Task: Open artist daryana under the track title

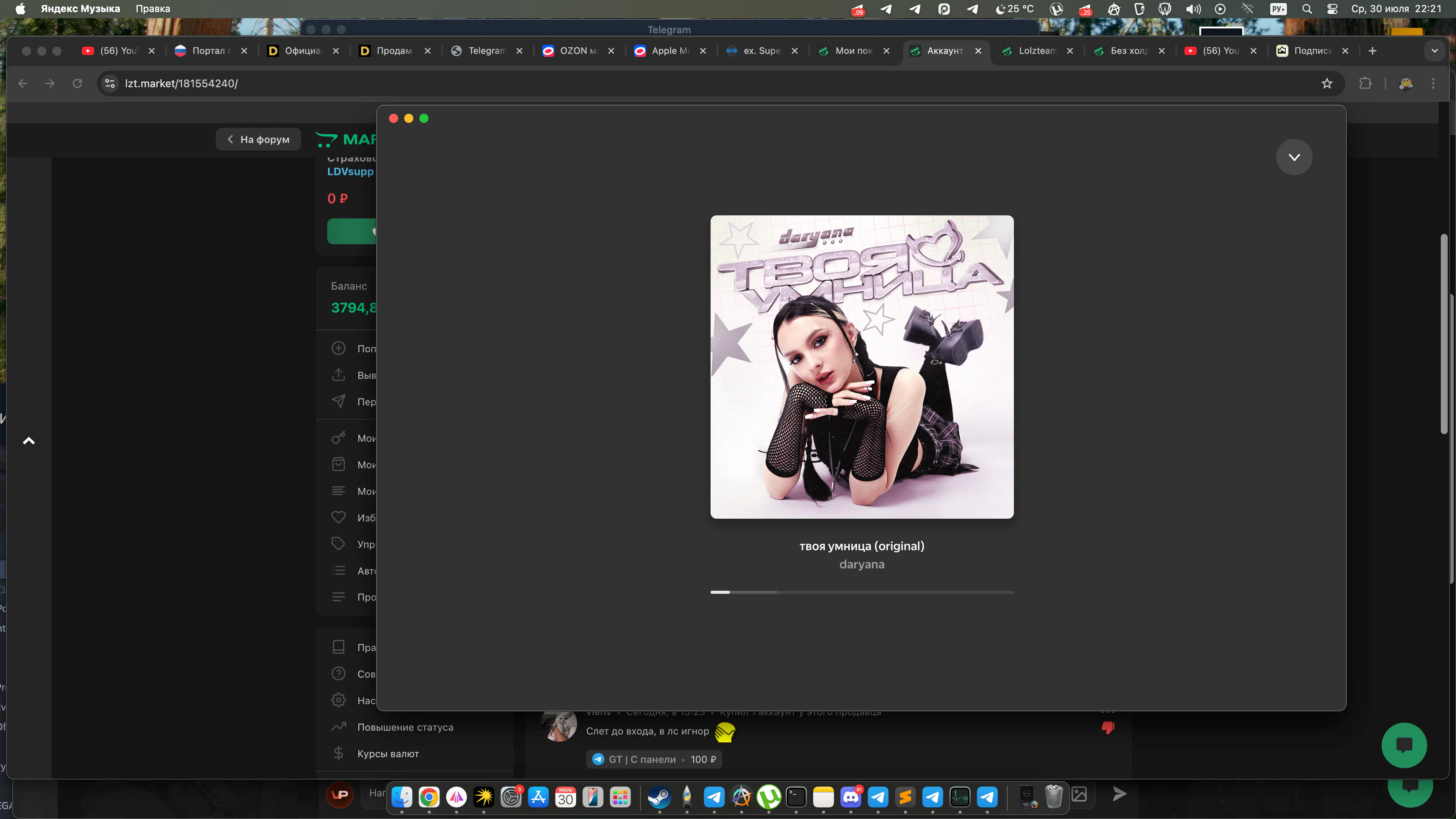Action: click(x=861, y=564)
